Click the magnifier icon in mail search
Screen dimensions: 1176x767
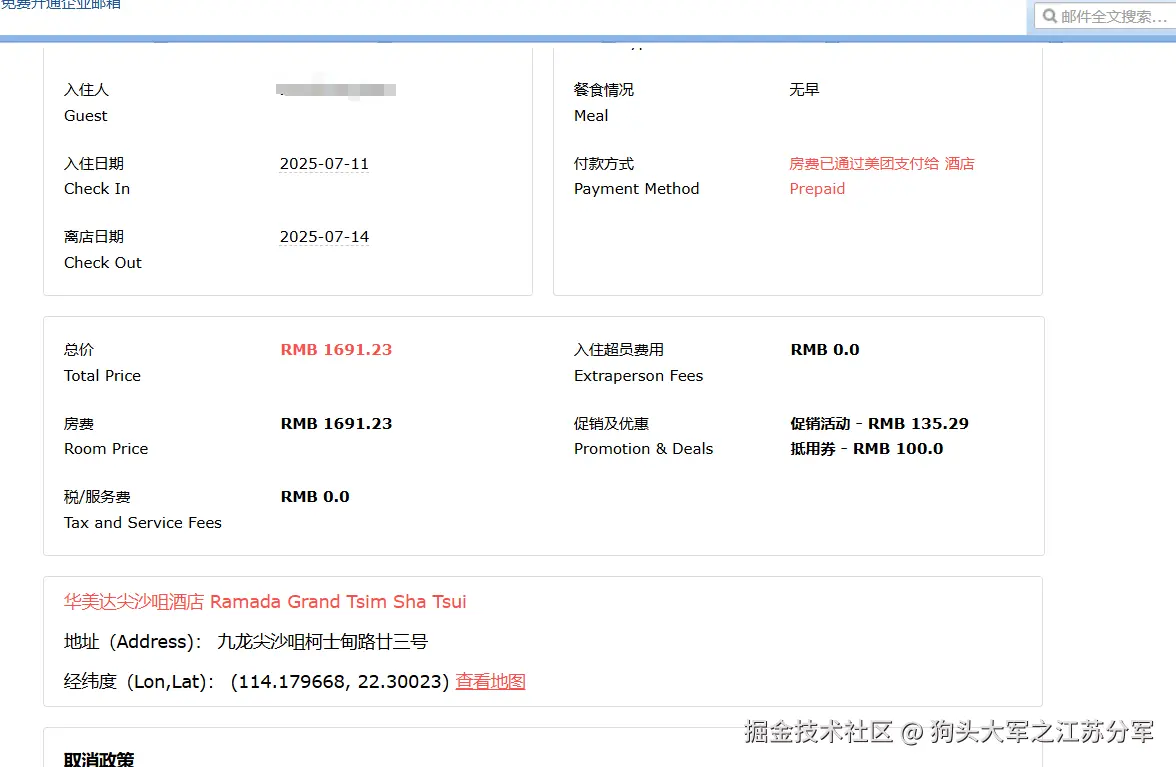[1050, 16]
